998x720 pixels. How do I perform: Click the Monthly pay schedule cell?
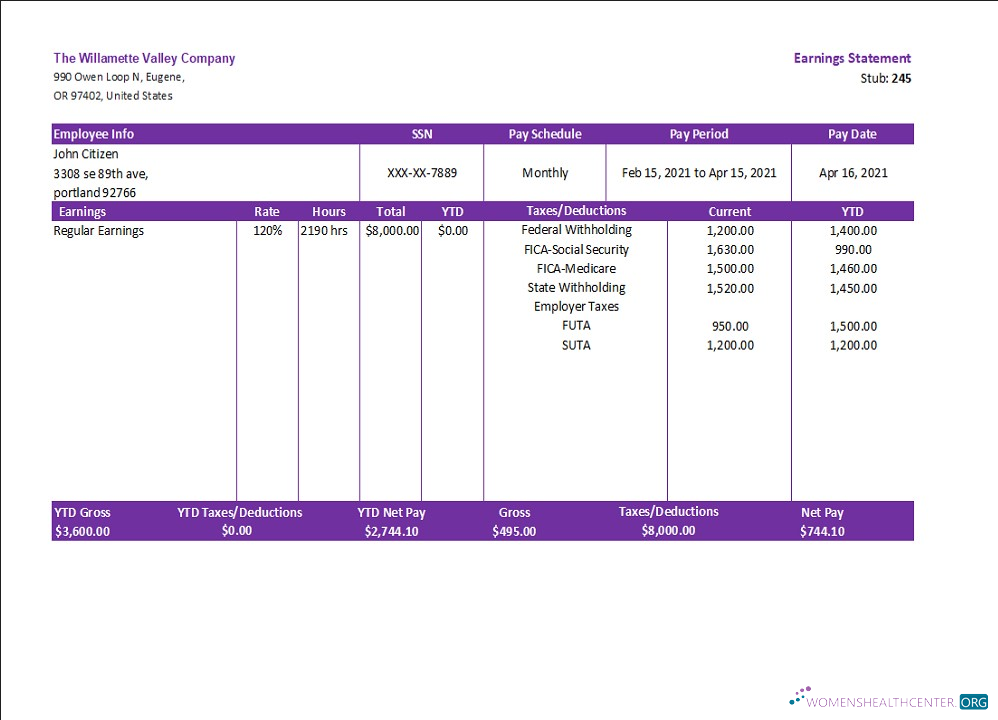coord(545,173)
